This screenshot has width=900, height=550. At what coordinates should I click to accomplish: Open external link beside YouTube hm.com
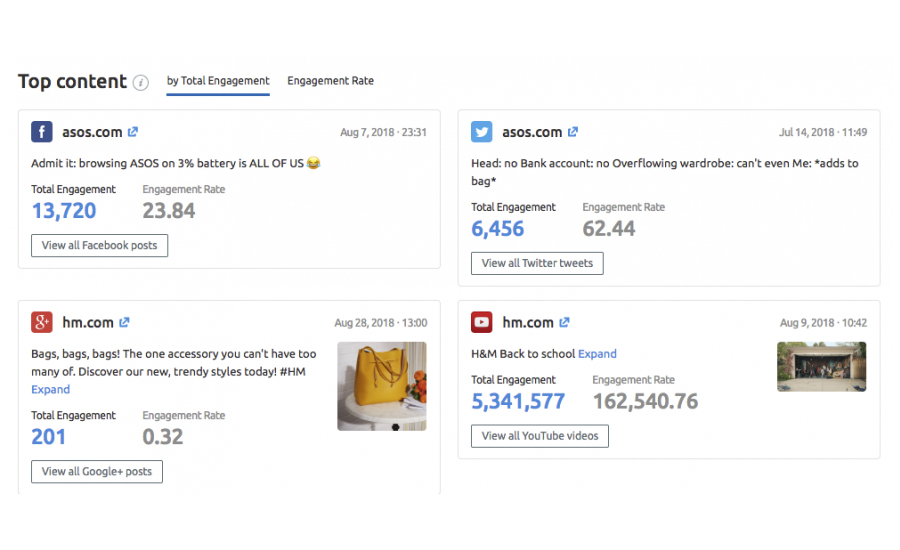coord(565,322)
